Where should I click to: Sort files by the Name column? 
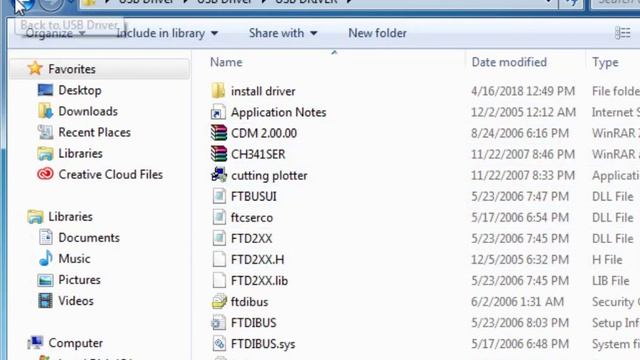tap(226, 62)
